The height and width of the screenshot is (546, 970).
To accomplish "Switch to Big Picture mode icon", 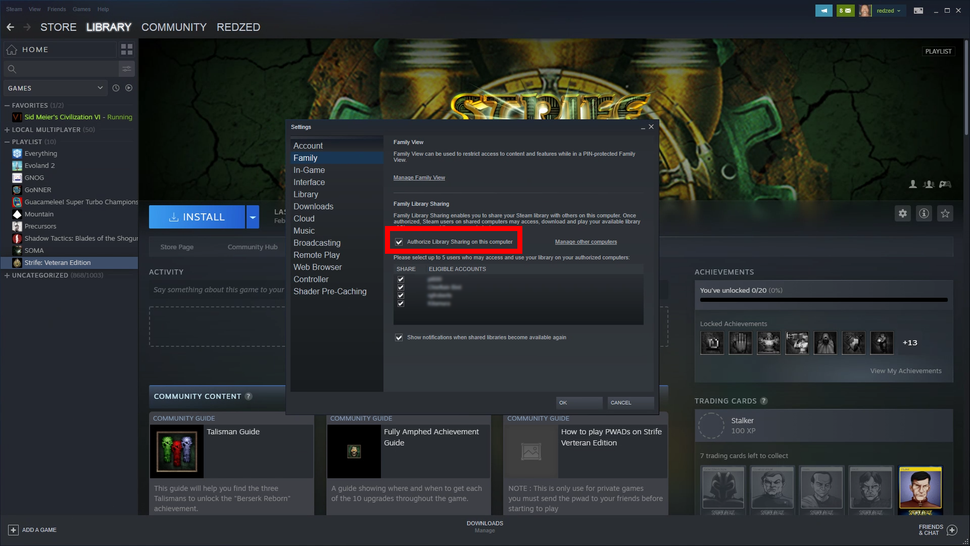I will 919,11.
